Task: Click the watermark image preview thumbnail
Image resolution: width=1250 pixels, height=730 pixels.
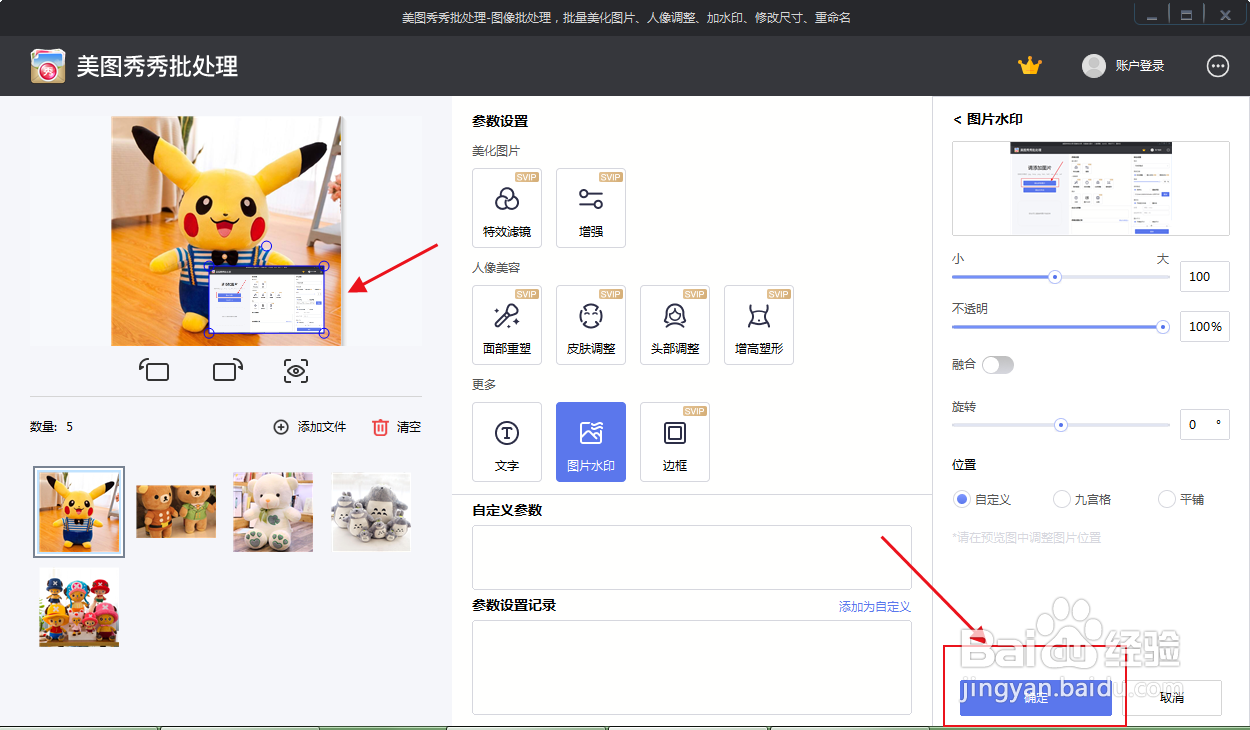Action: tap(1091, 189)
